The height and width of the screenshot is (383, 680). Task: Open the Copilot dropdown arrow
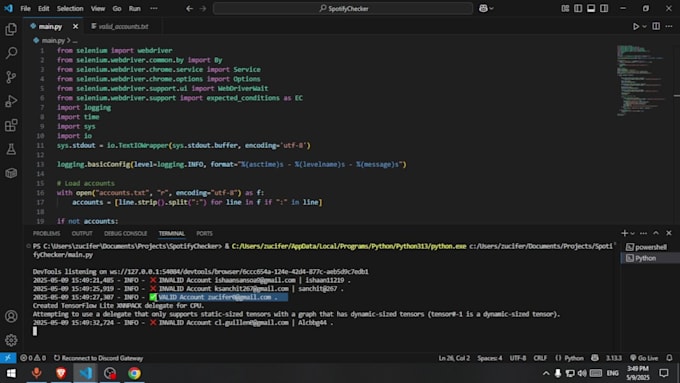491,8
